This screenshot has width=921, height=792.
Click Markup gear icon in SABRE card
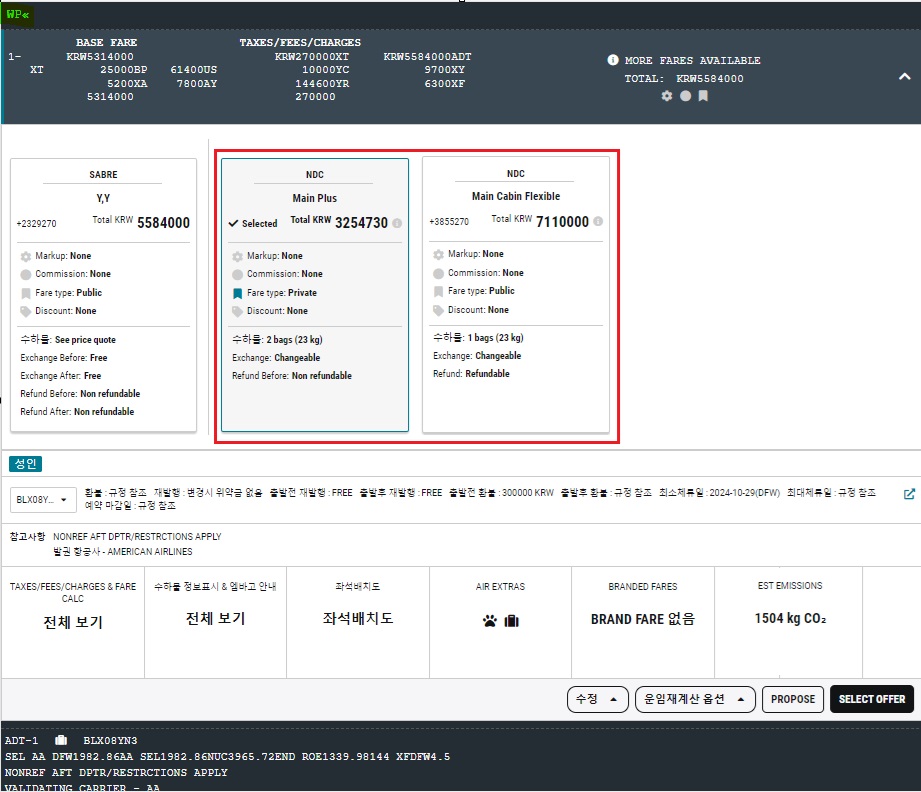26,256
